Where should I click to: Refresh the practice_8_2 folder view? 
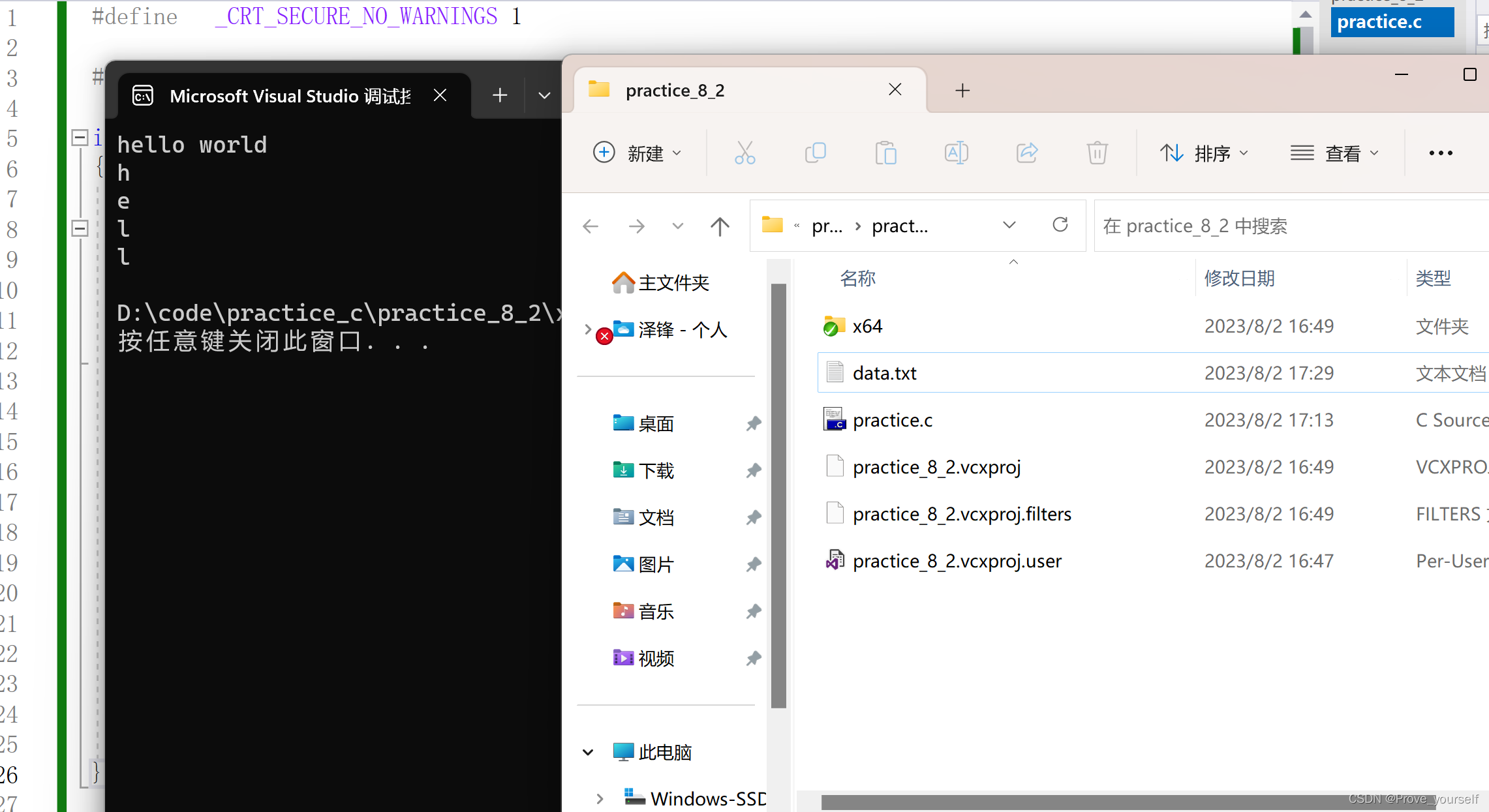(x=1060, y=225)
